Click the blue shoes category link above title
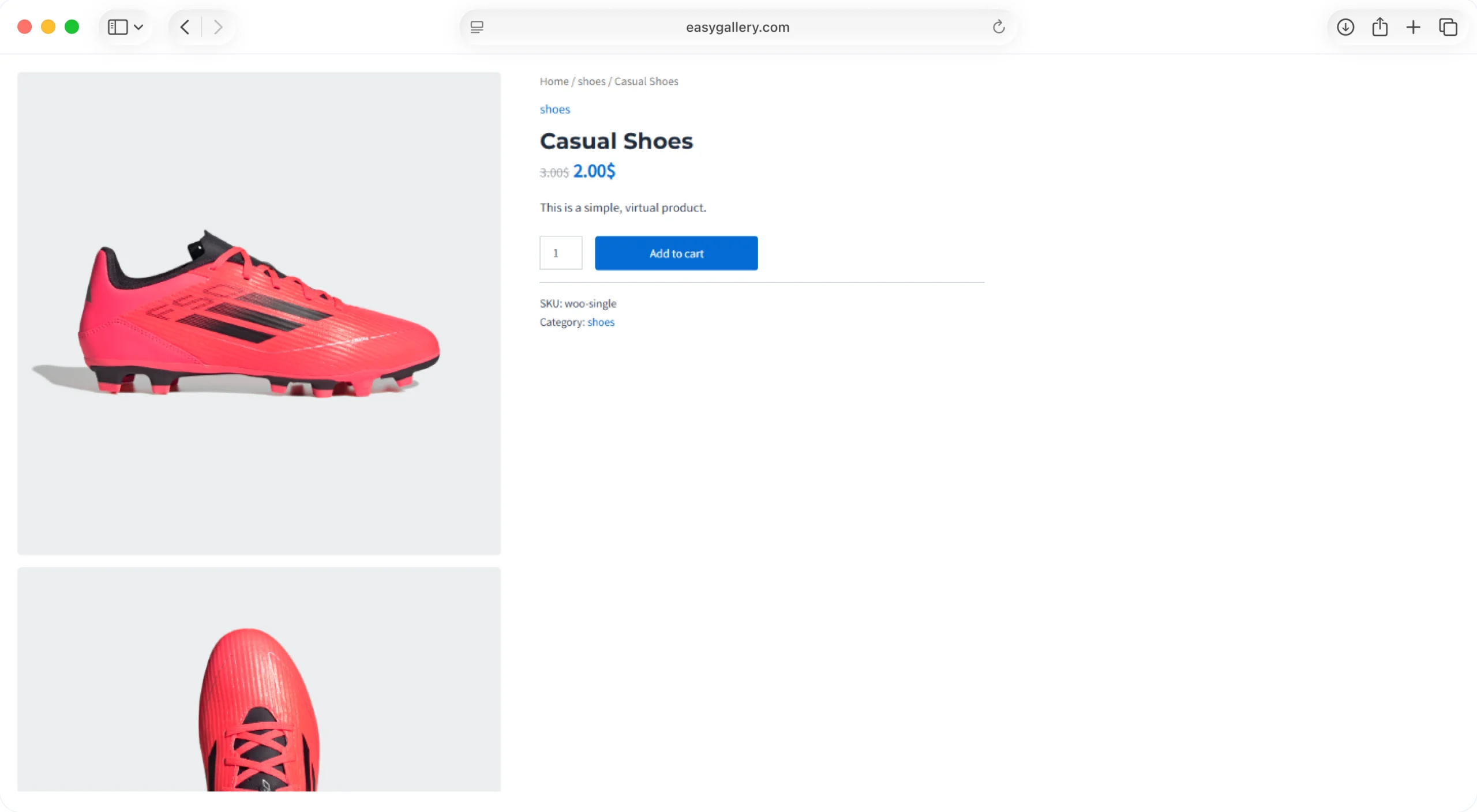This screenshot has width=1477, height=812. point(554,109)
